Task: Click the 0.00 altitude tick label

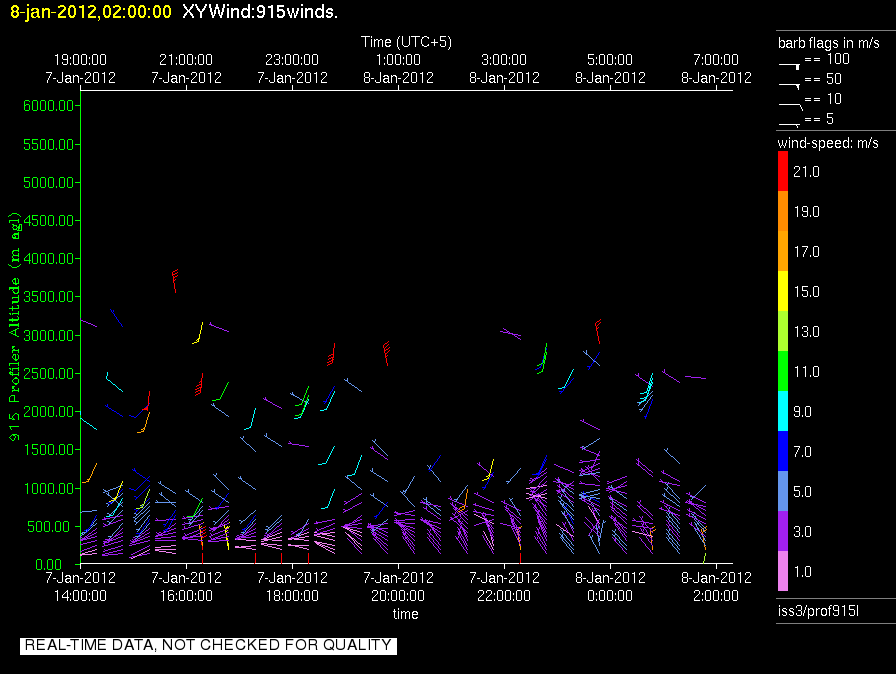Action: click(x=49, y=565)
